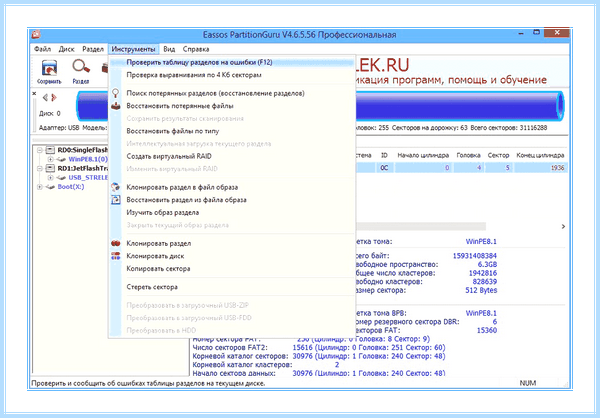The height and width of the screenshot is (418, 600).
Task: Click the Начало цилиндра column header
Action: pos(423,155)
